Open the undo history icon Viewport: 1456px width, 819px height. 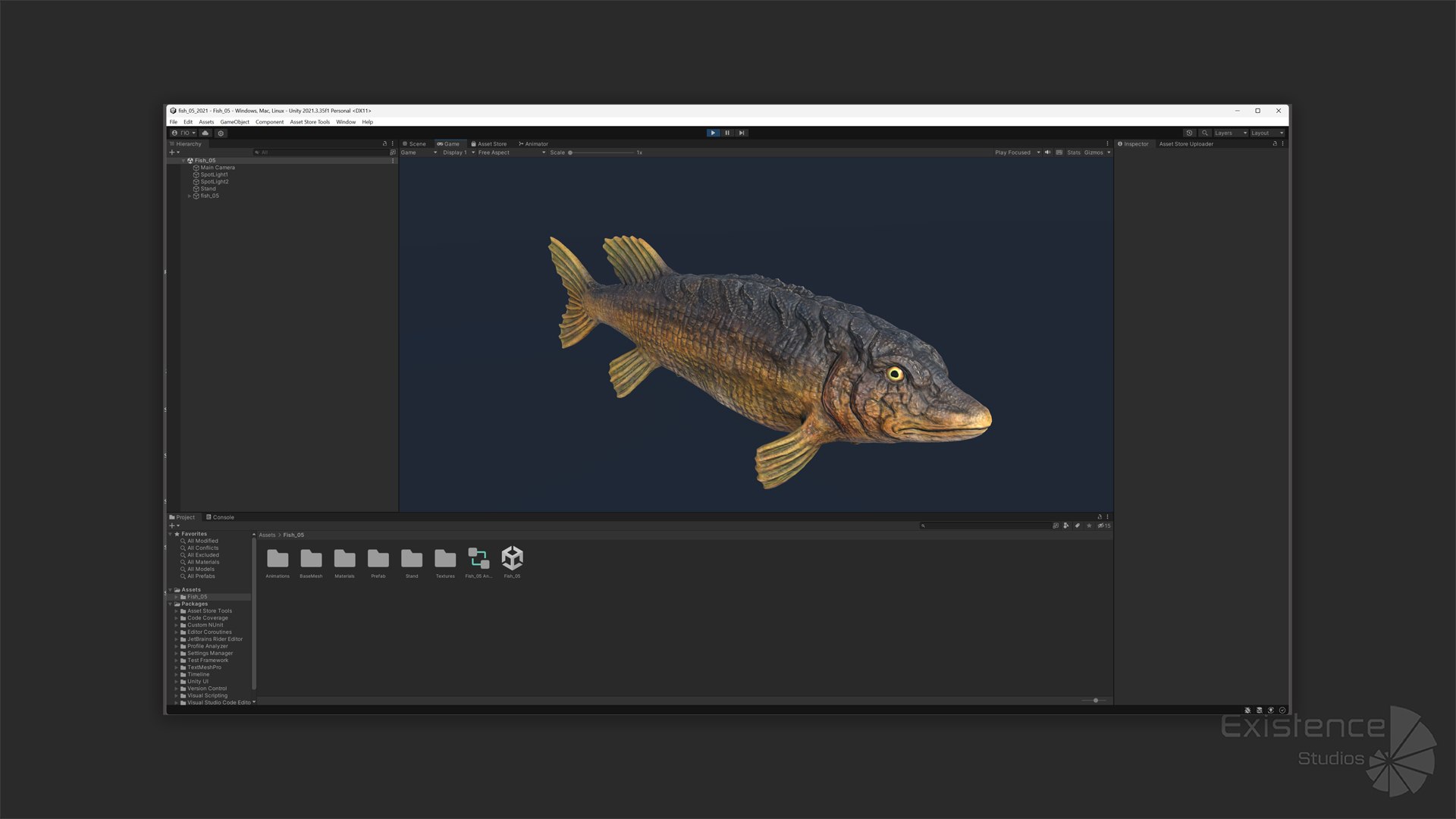(x=1189, y=133)
